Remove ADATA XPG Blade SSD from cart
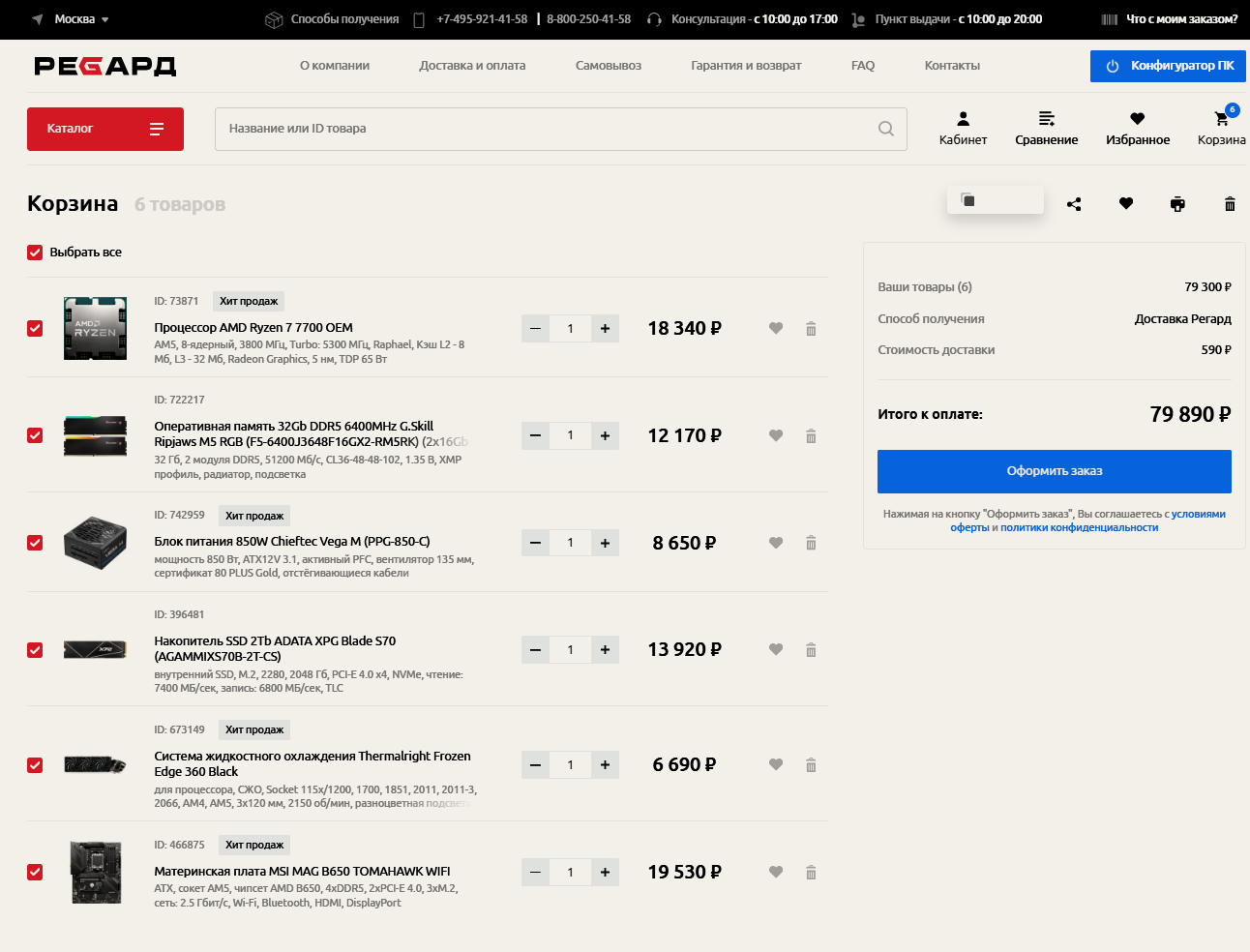The image size is (1250, 952). coord(811,650)
